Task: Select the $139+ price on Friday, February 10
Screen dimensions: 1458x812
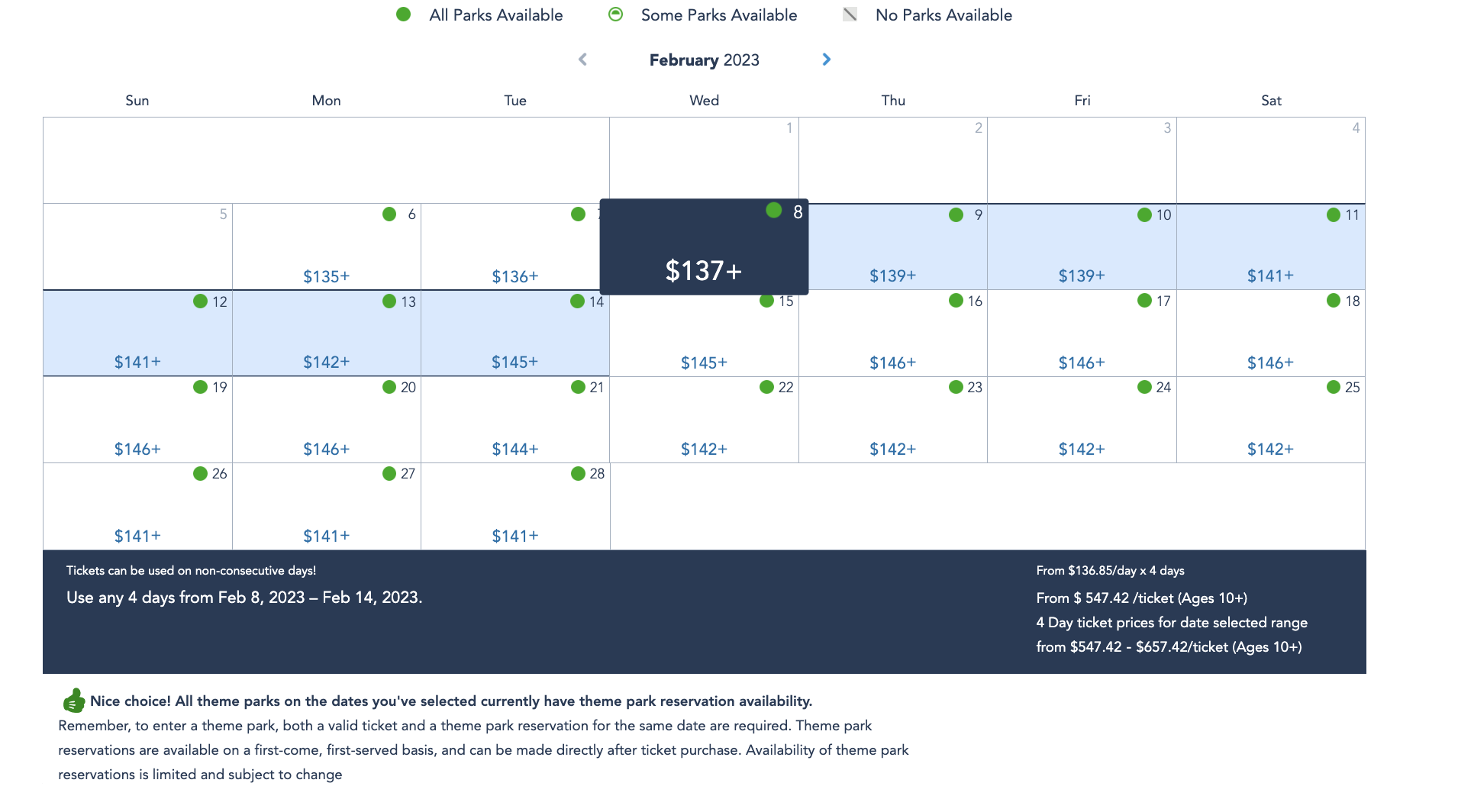Action: pos(1081,275)
